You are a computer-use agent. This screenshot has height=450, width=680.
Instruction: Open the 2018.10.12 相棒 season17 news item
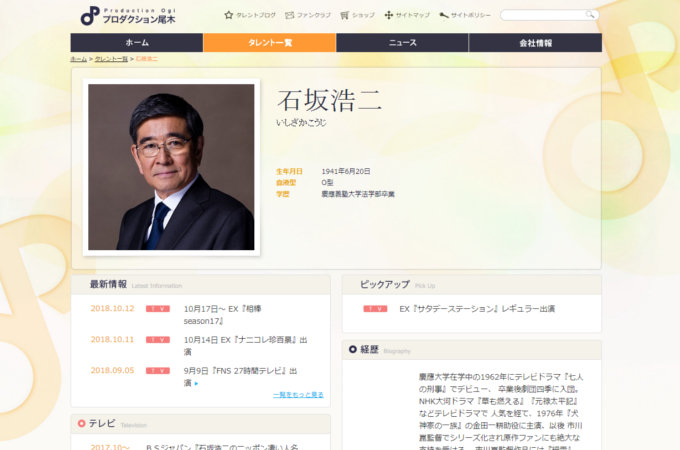(222, 315)
